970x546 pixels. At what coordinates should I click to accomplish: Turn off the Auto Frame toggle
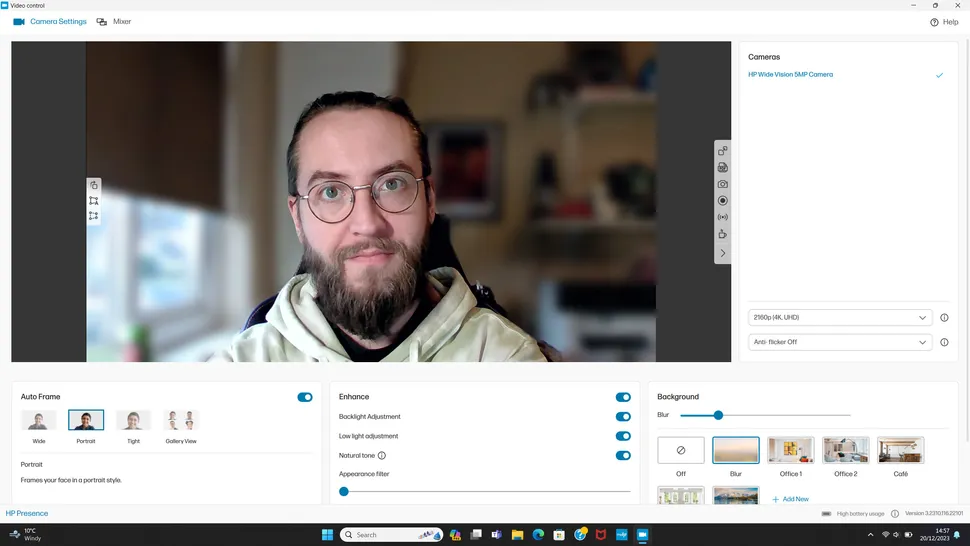[x=305, y=397]
